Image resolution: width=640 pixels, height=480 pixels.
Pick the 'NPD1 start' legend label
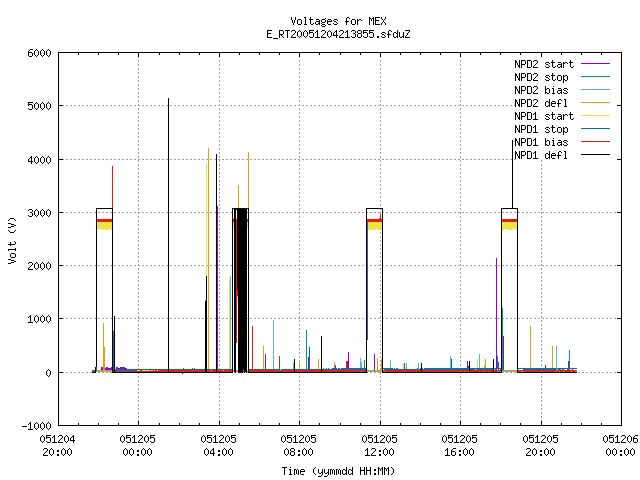coord(544,116)
